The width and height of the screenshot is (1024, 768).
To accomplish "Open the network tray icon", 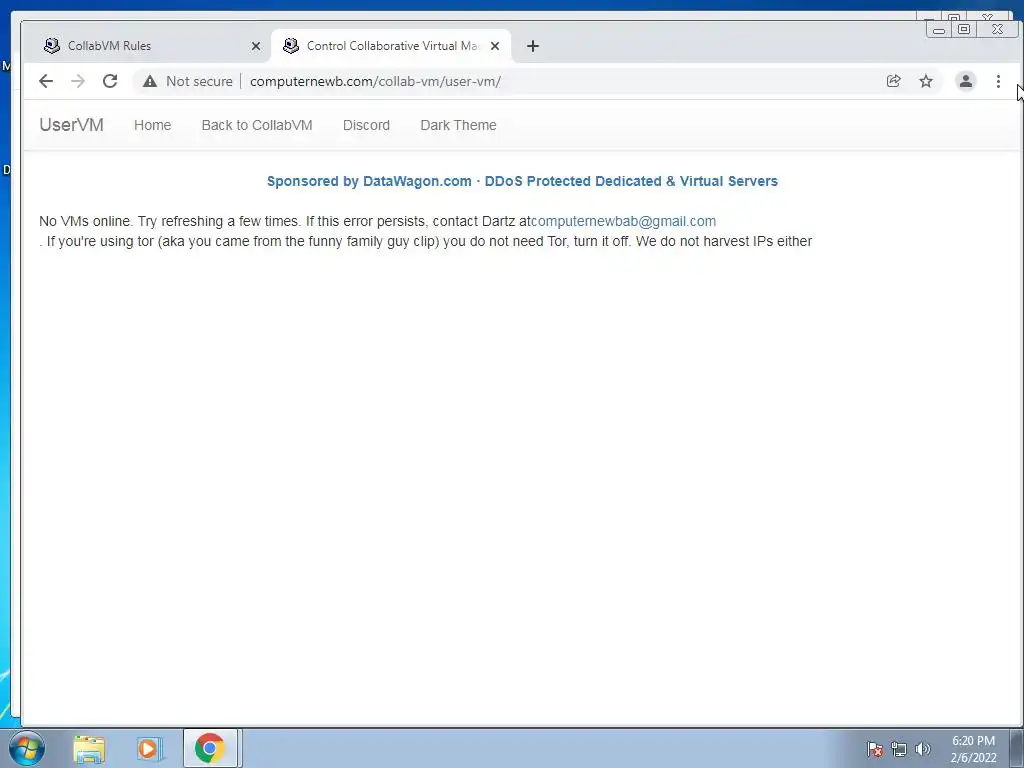I will pos(899,749).
